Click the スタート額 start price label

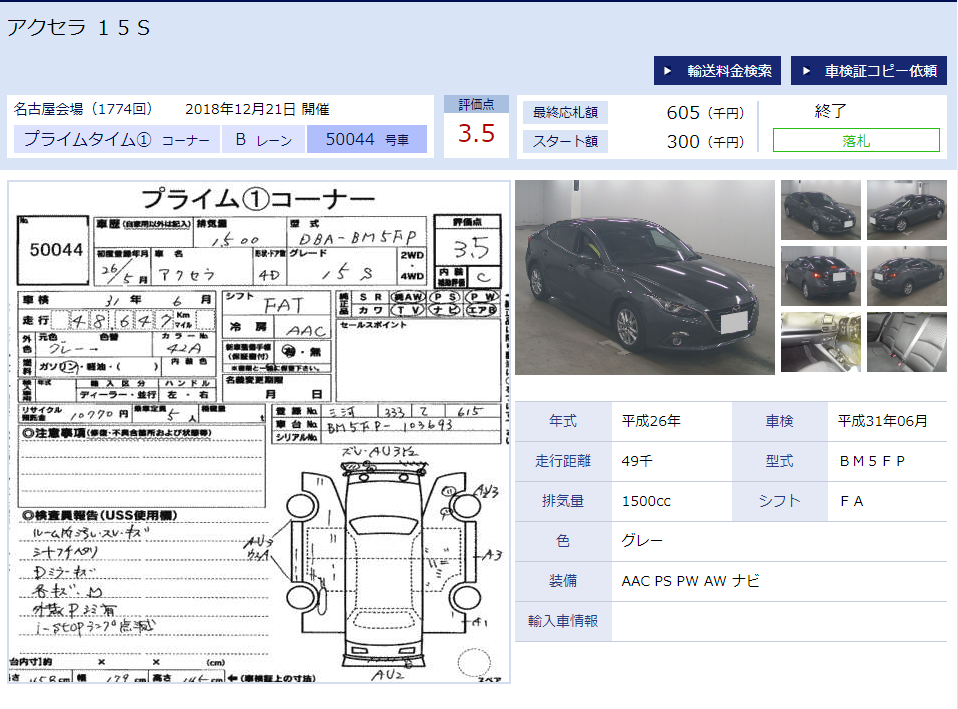click(x=564, y=142)
